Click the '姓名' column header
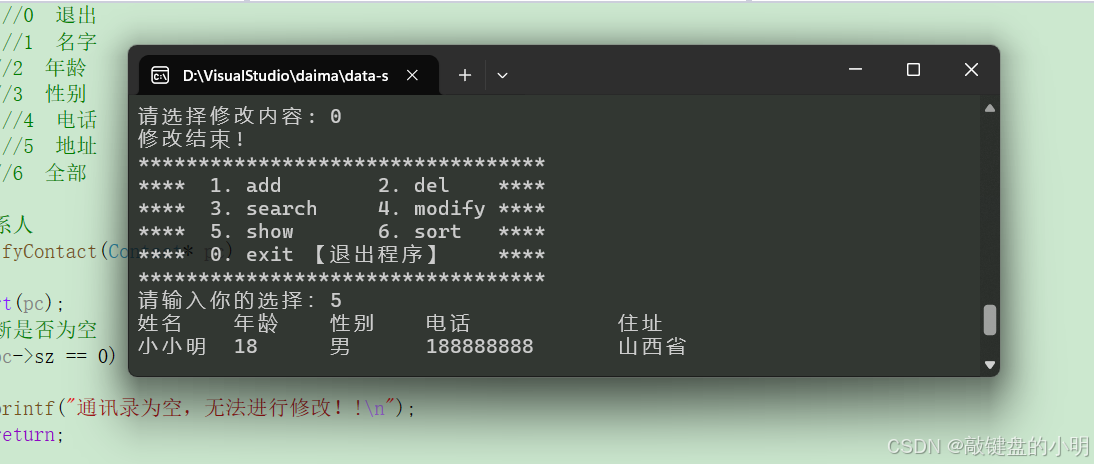This screenshot has width=1094, height=464. point(160,324)
